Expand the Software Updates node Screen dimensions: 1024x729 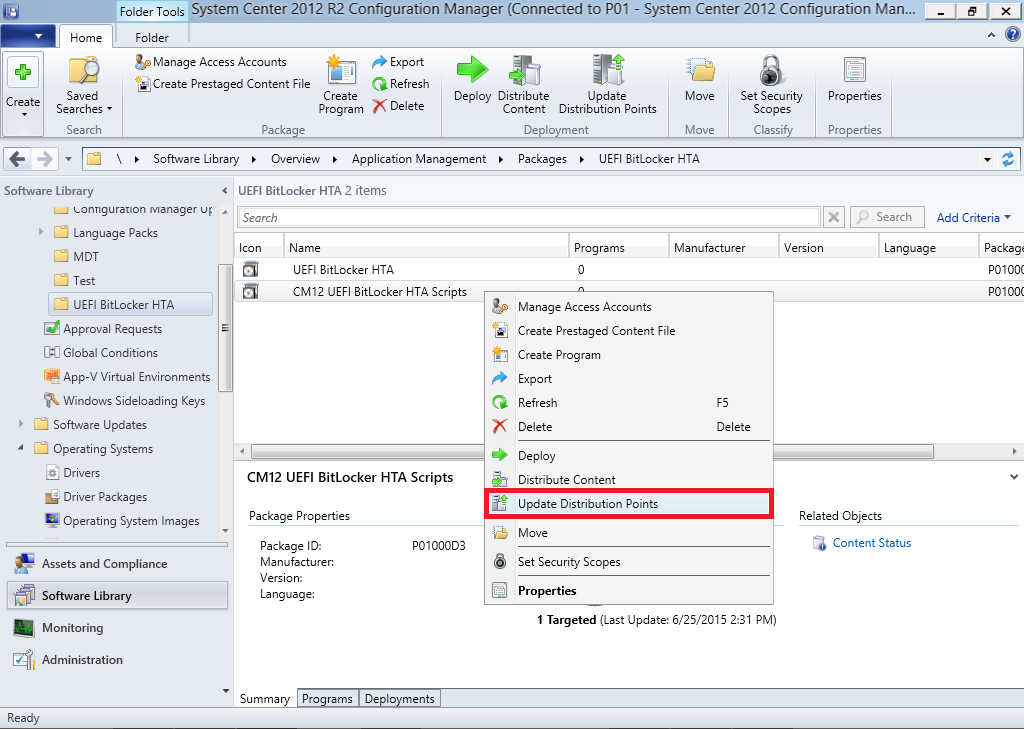21,424
